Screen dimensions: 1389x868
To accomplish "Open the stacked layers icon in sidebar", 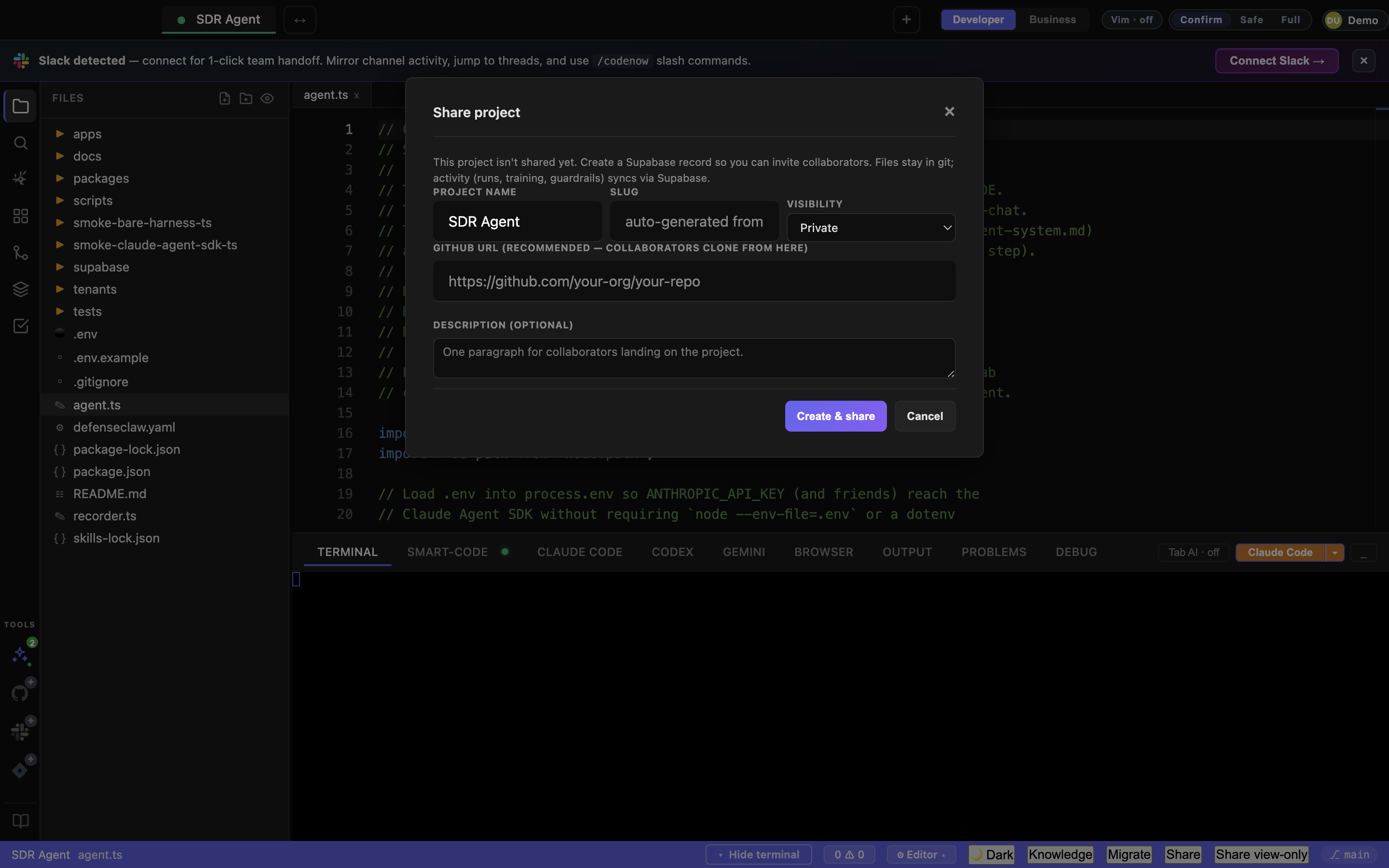I will pos(20,289).
